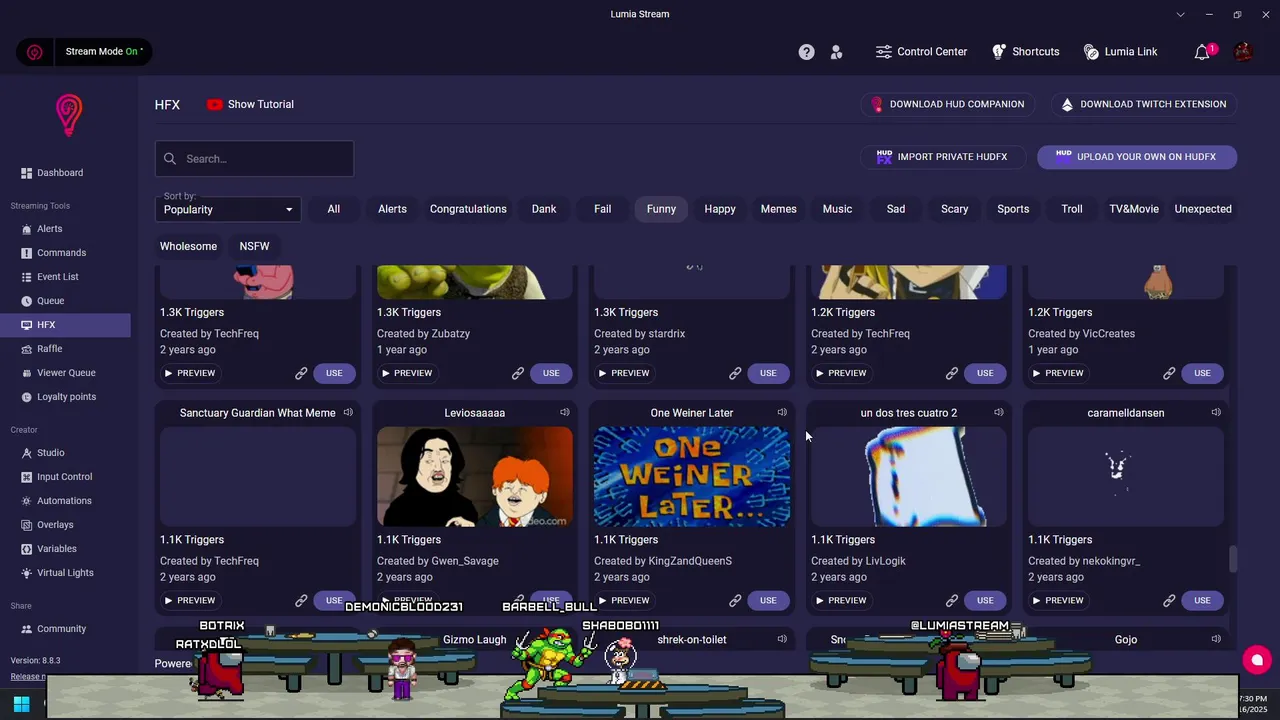Viewport: 1280px width, 720px height.
Task: Open the Control Center
Action: (x=921, y=52)
